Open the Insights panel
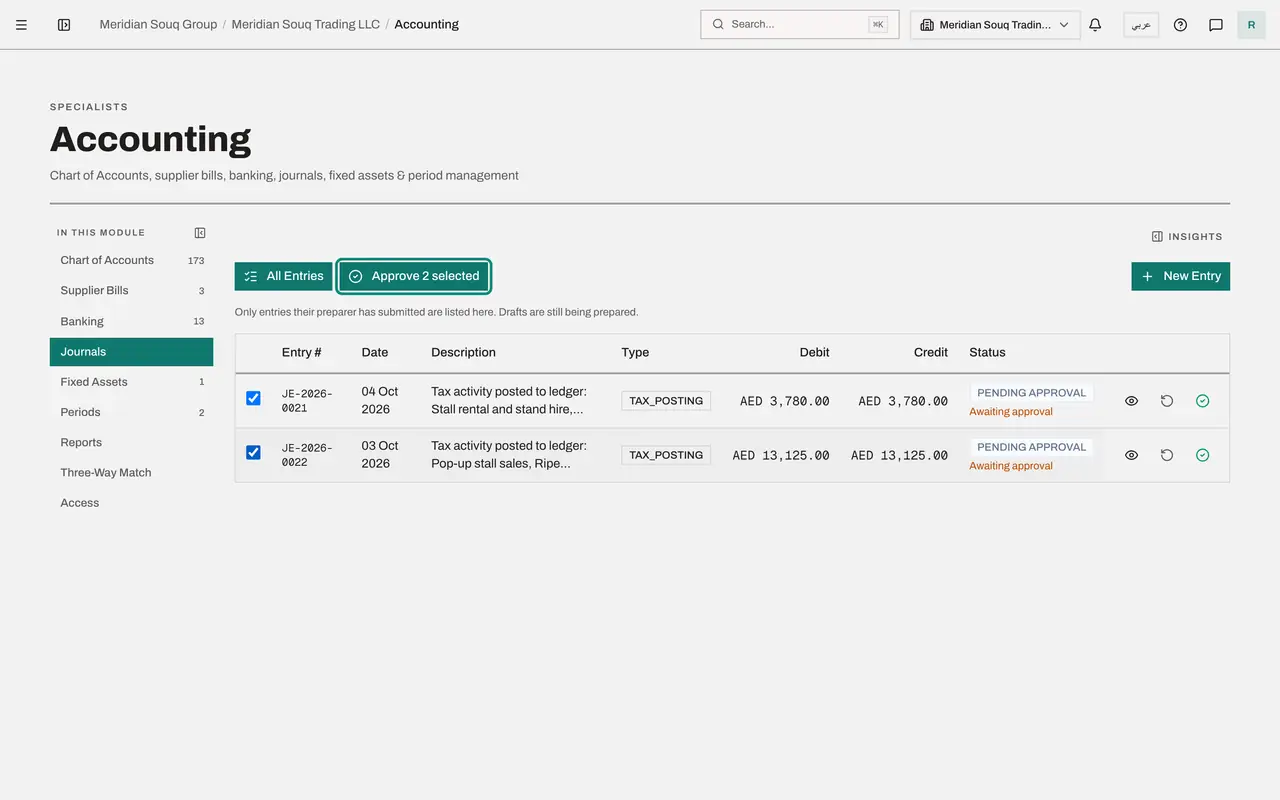Screen dimensions: 1280x800 (x=1187, y=237)
